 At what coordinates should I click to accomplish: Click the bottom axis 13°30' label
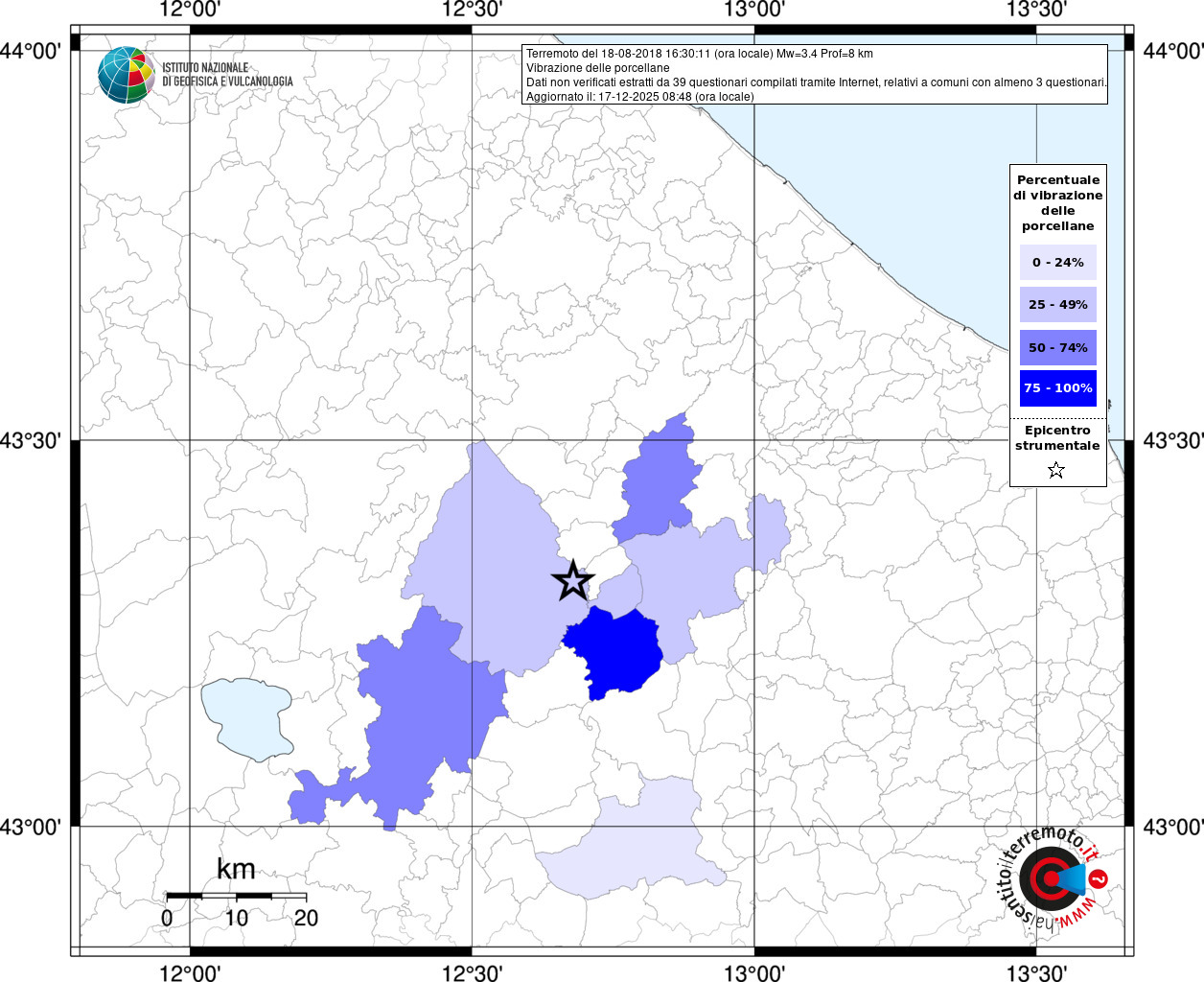click(1036, 973)
